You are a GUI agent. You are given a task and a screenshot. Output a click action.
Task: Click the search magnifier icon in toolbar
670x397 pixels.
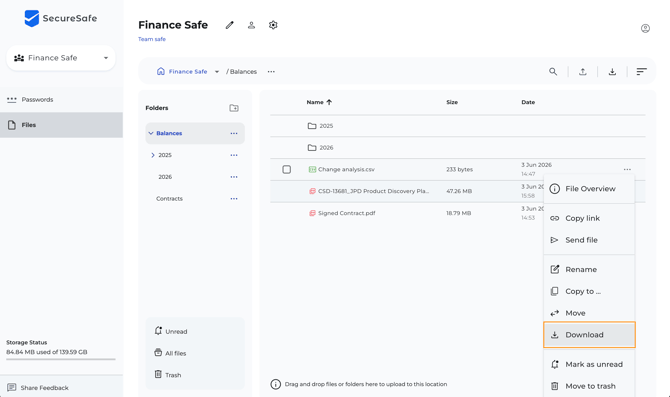553,71
